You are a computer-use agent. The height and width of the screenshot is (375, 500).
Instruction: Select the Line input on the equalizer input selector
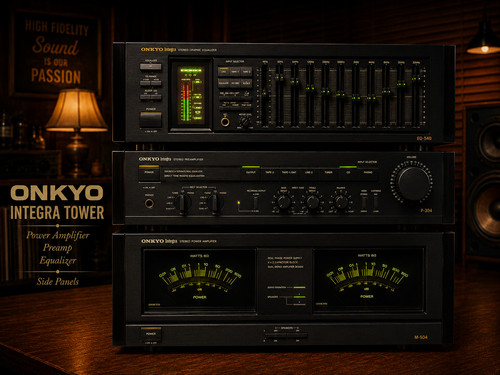[223, 71]
